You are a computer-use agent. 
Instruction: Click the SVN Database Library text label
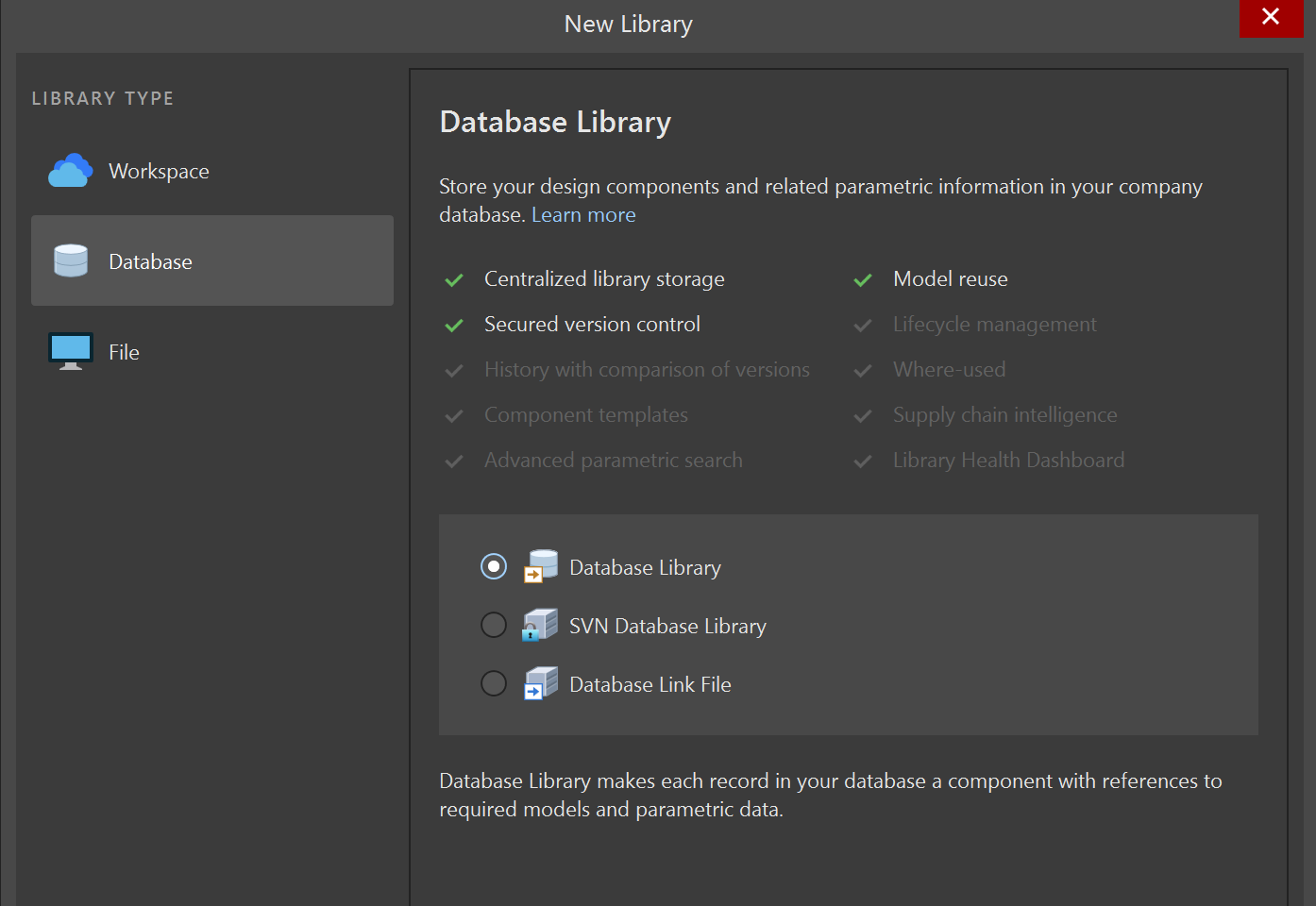tap(667, 627)
